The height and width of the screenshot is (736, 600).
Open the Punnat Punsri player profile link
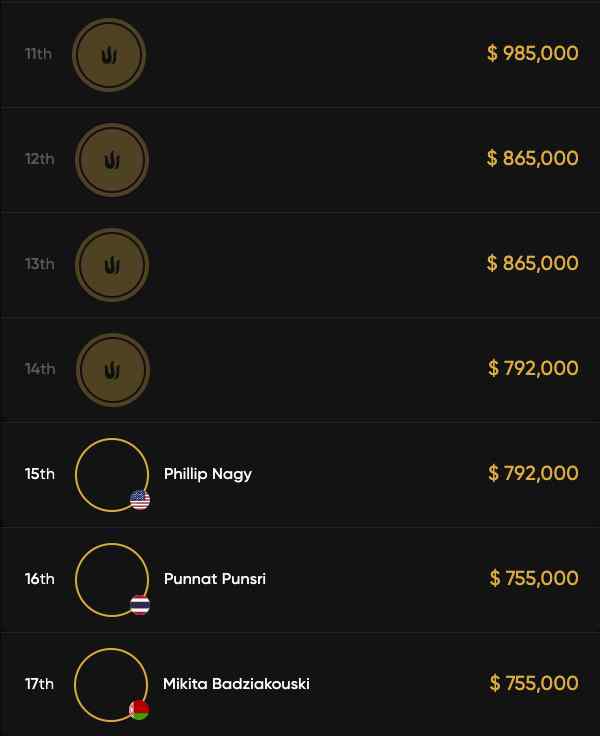(x=215, y=579)
